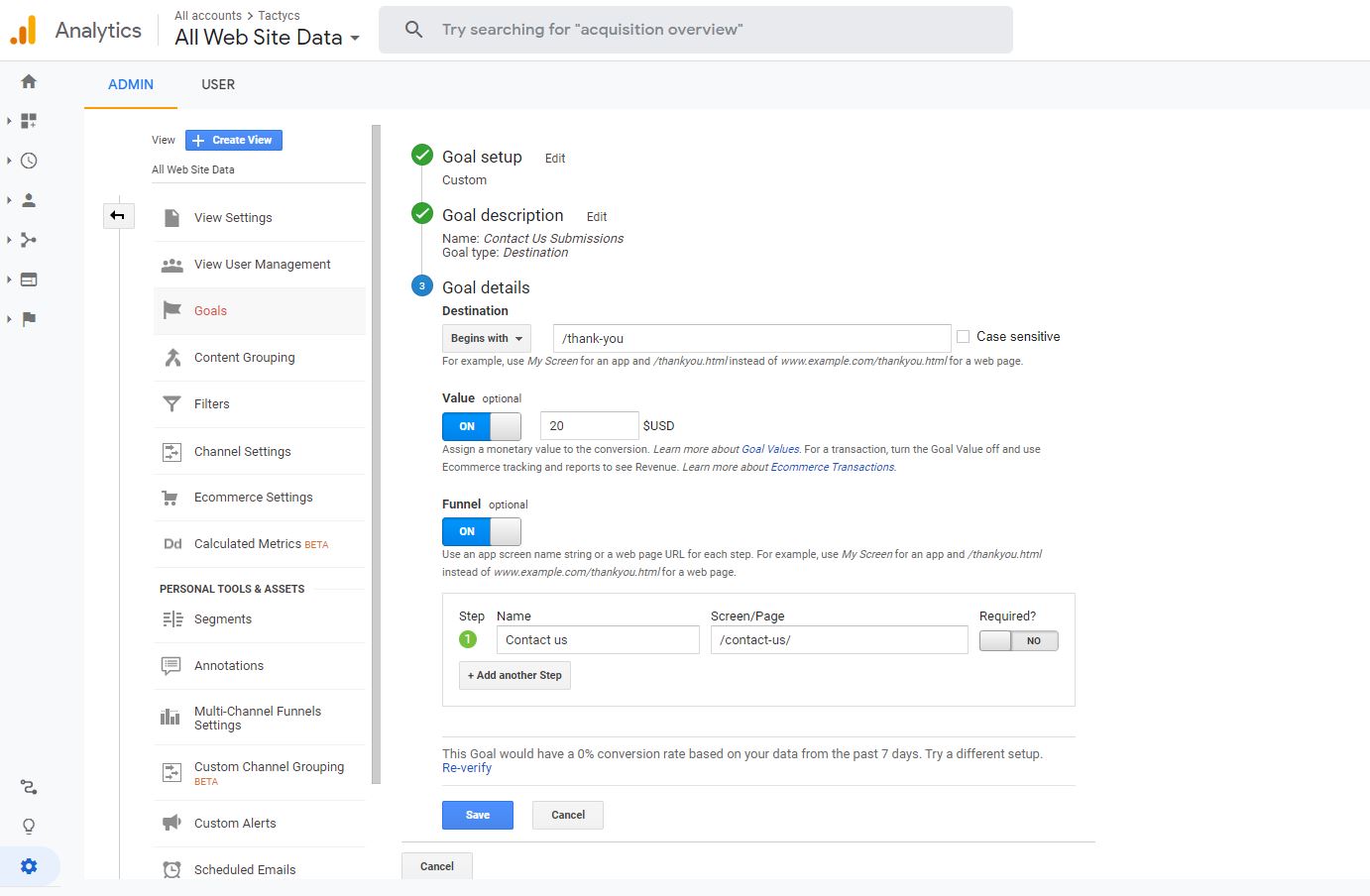Open the Conversions flag icon
Screen dimensions: 1370x896
point(29,319)
